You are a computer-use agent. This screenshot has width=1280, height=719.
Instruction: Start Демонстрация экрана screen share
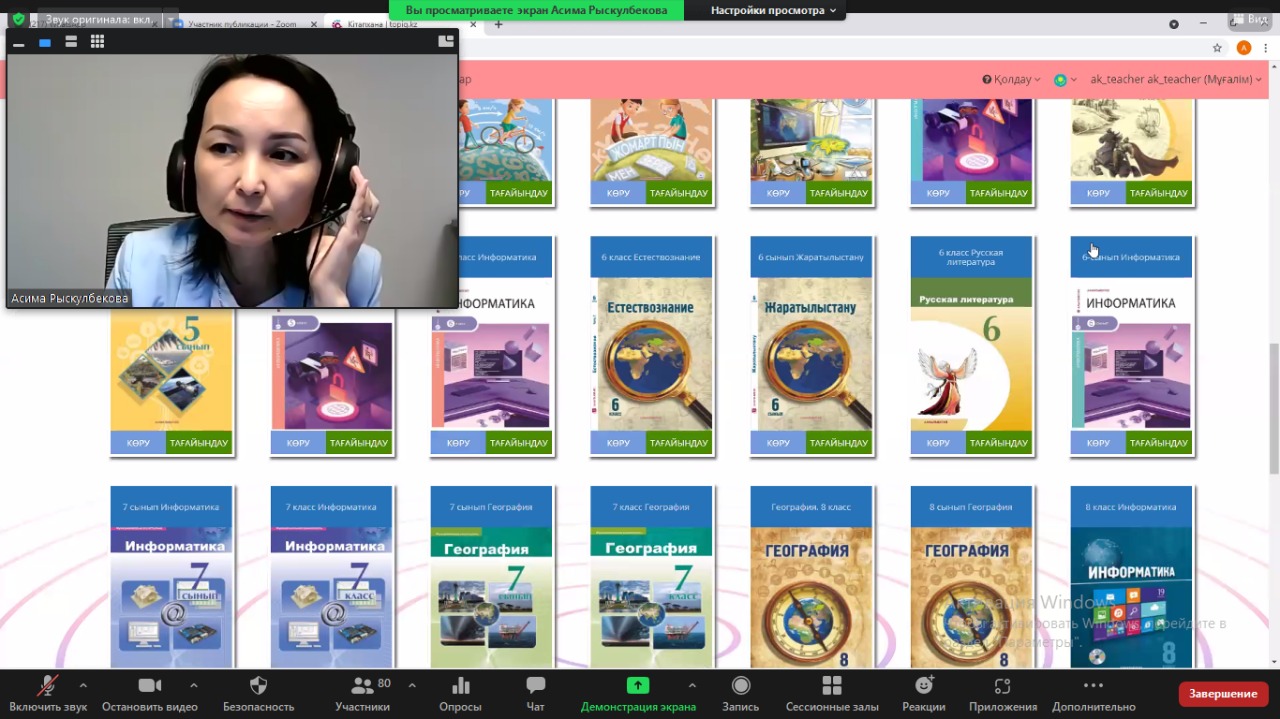(638, 685)
